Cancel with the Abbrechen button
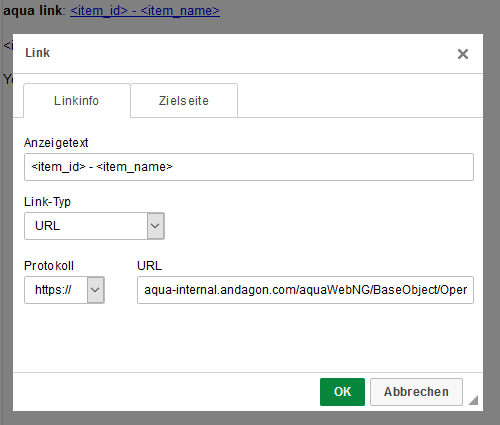The height and width of the screenshot is (425, 500). tap(416, 392)
